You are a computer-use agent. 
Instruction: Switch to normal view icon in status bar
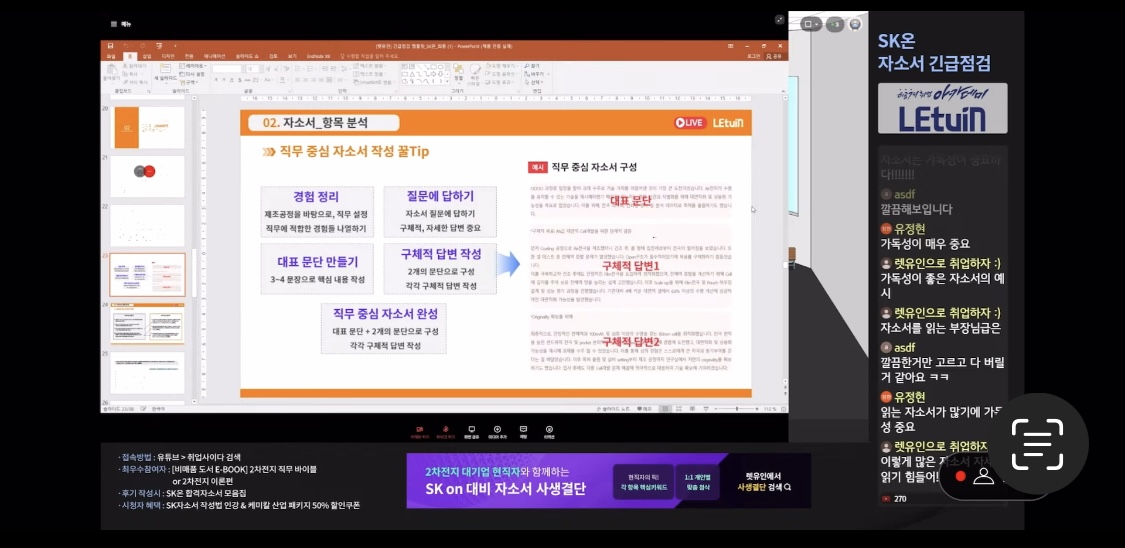665,409
